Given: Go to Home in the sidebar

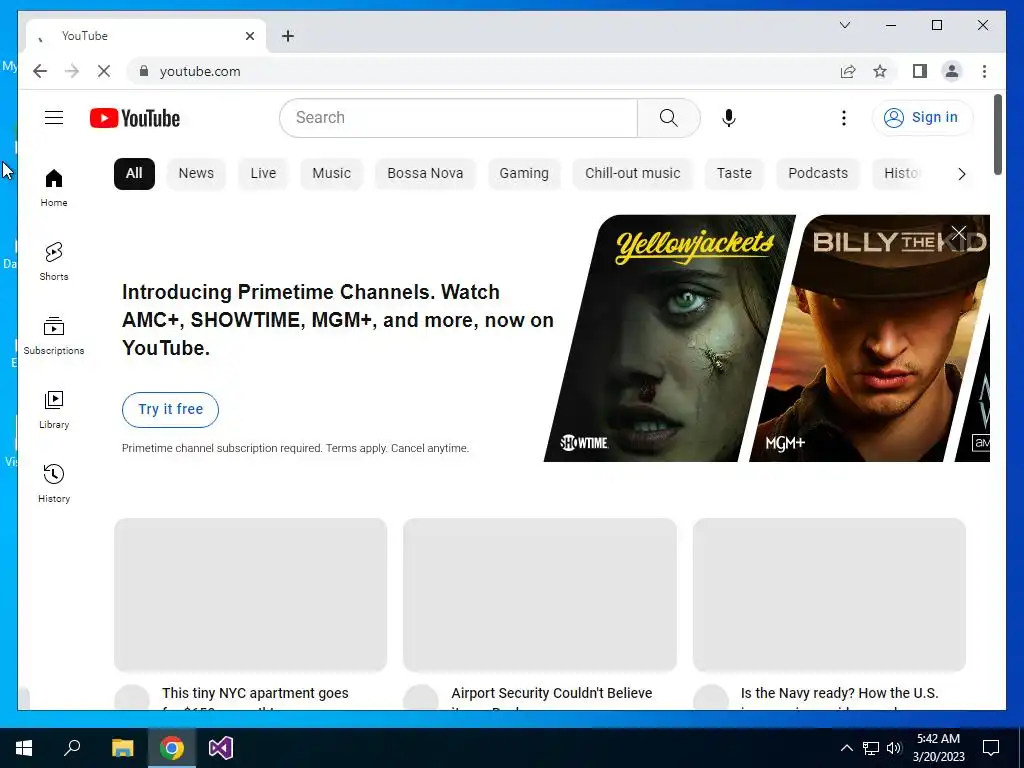Looking at the screenshot, I should tap(54, 188).
